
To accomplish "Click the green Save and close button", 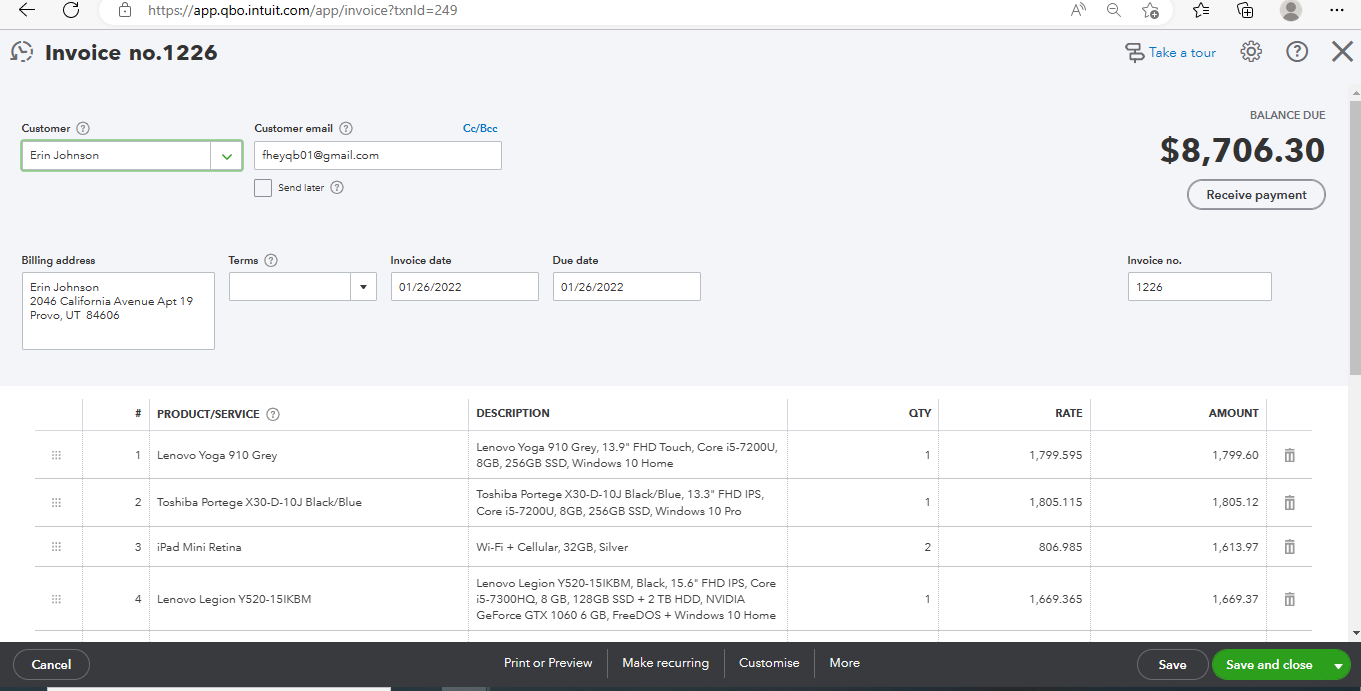I will (x=1269, y=665).
